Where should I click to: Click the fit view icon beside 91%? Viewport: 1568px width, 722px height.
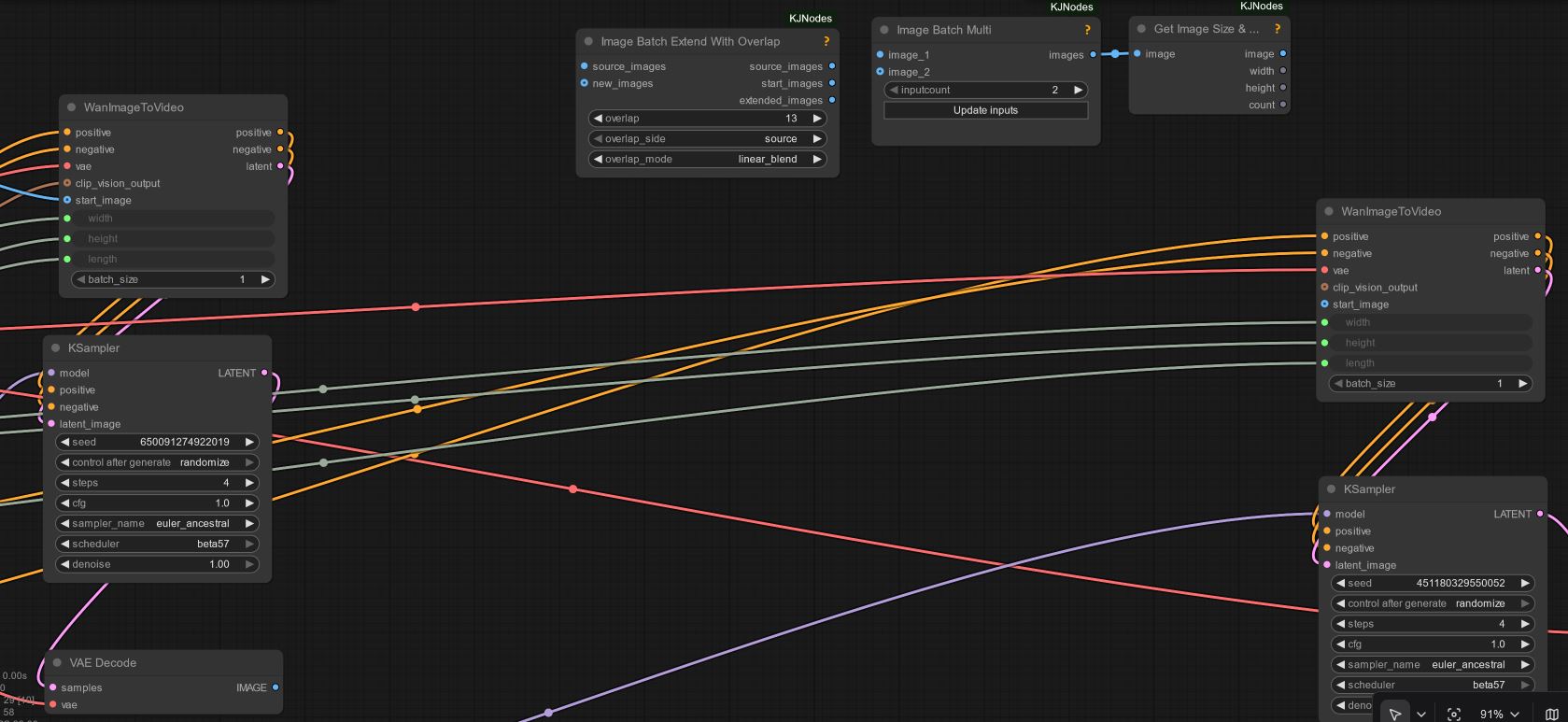(x=1454, y=714)
